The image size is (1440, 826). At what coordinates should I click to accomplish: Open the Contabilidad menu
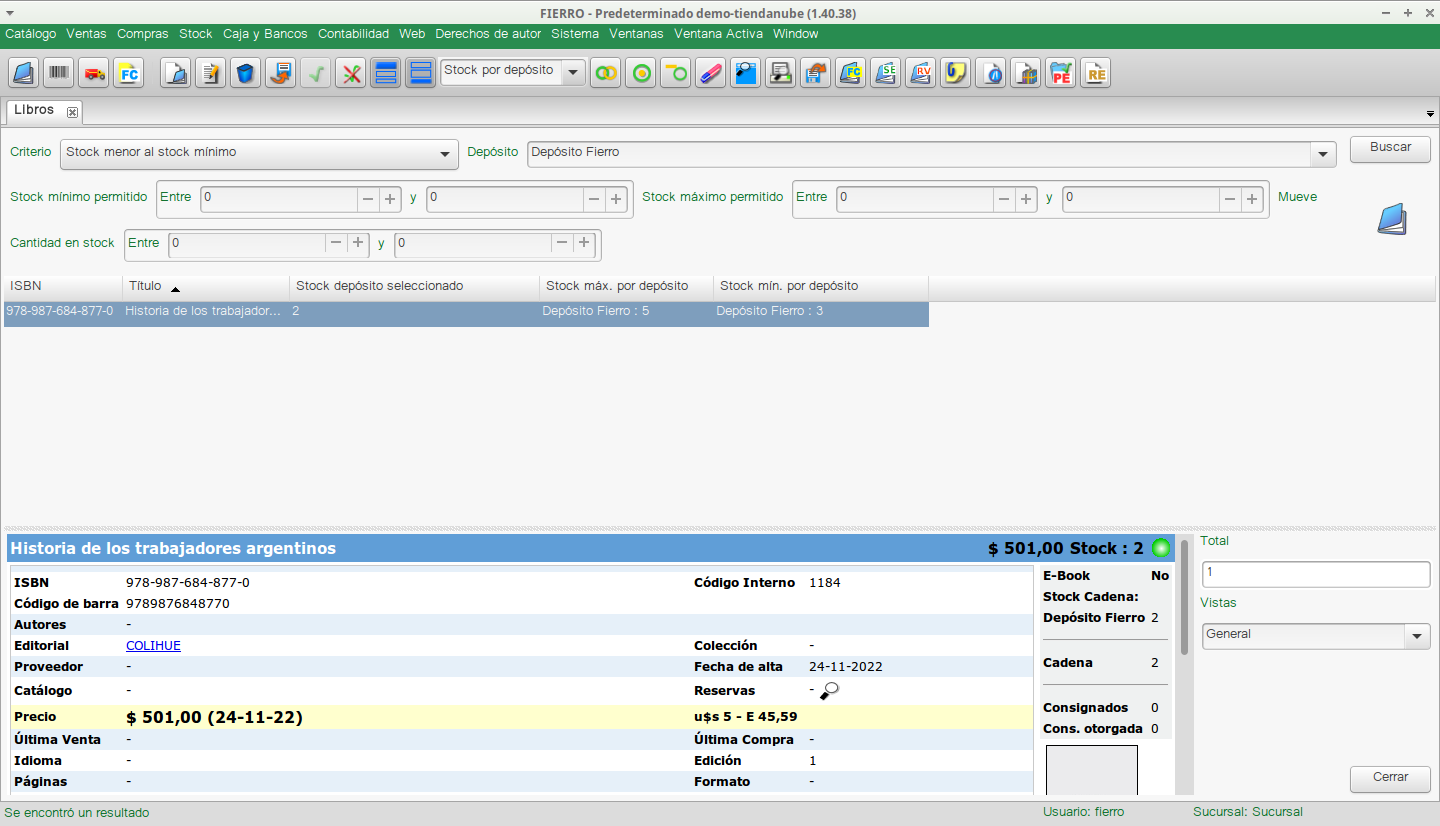tap(353, 34)
